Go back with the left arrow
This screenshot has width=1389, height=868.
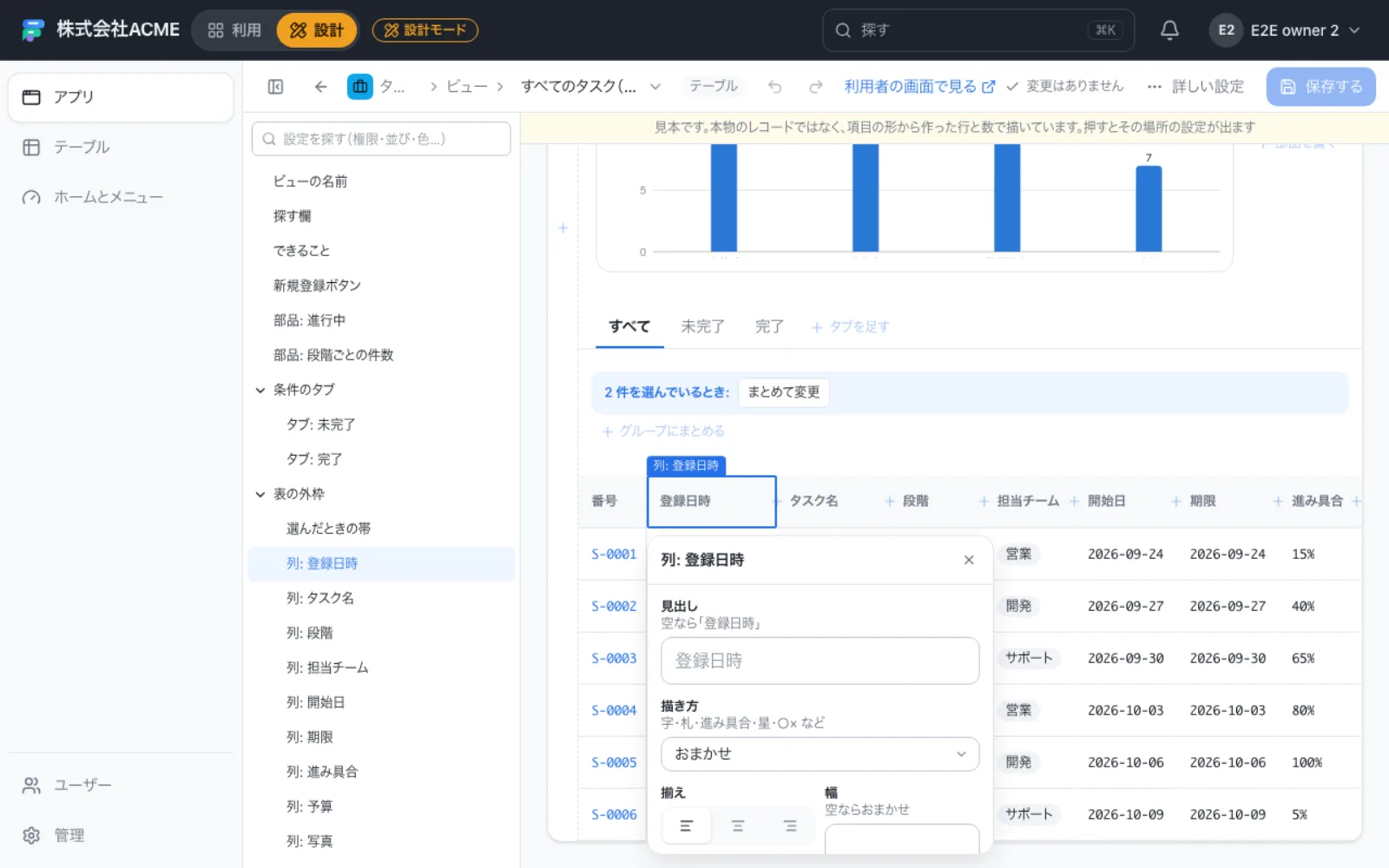320,87
